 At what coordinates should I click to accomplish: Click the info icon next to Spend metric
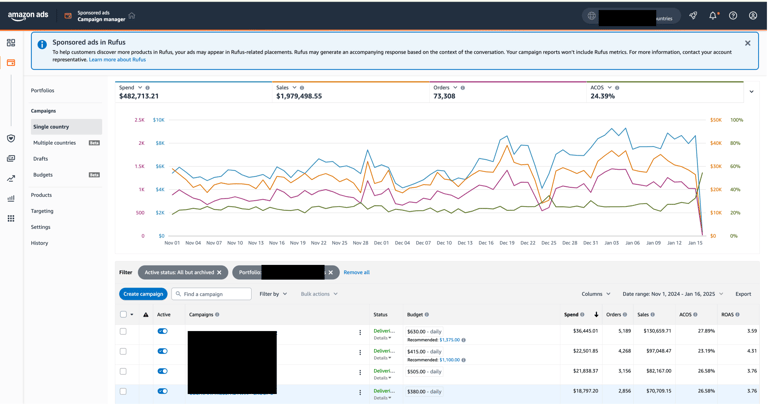click(x=147, y=88)
